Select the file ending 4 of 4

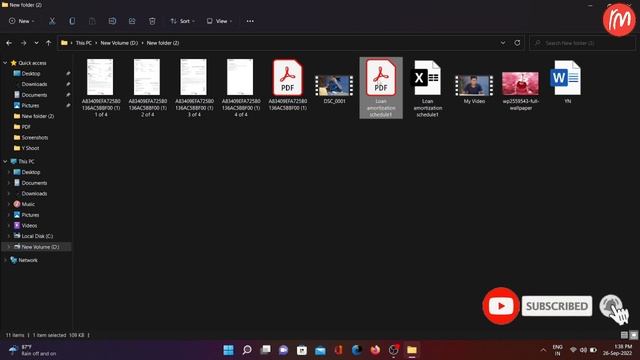pyautogui.click(x=240, y=88)
